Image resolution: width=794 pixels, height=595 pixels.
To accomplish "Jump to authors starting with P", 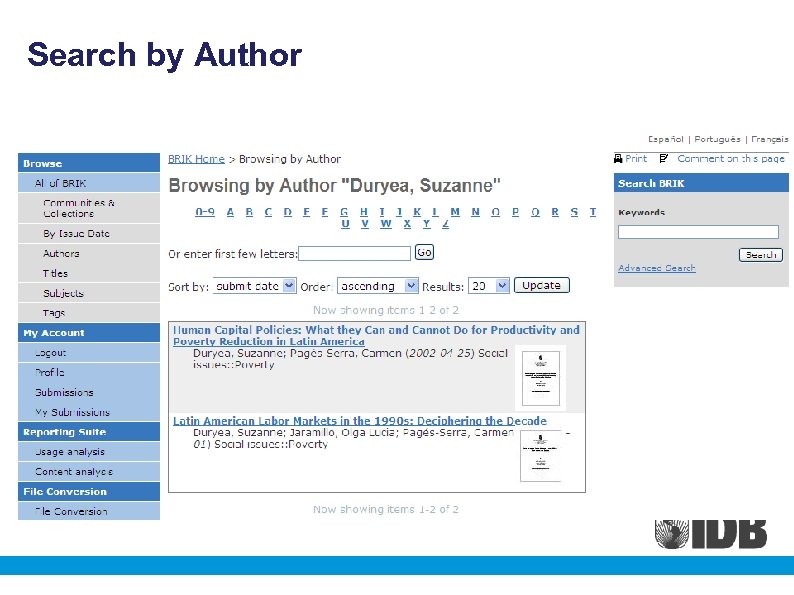I will (x=515, y=212).
